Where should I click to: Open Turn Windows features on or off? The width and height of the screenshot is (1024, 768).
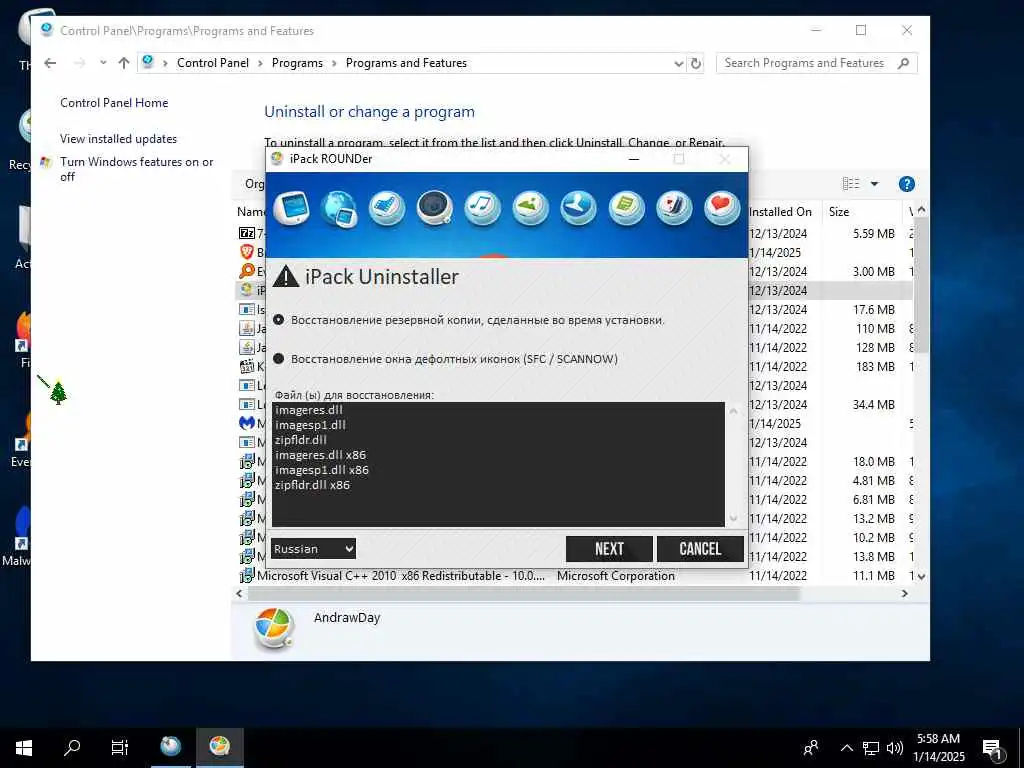(x=136, y=169)
